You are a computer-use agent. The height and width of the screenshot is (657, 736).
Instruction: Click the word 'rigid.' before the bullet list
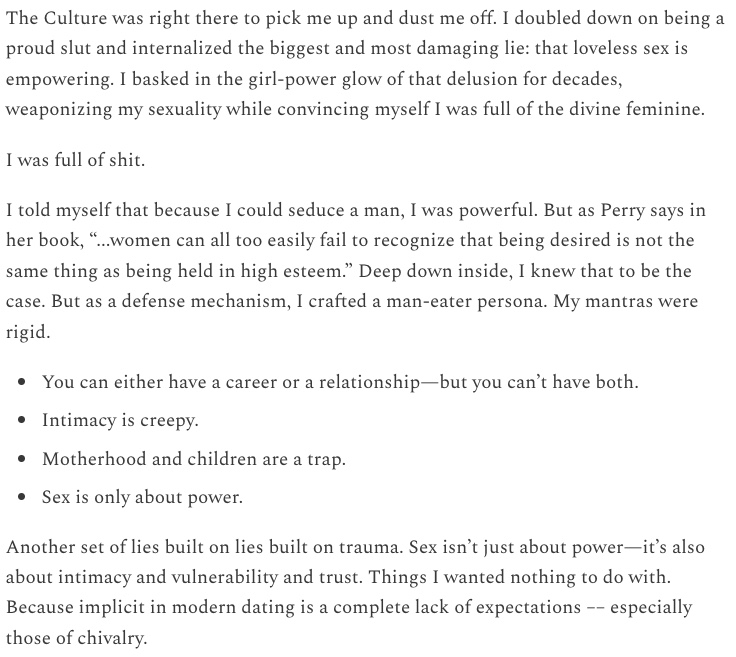coord(28,332)
